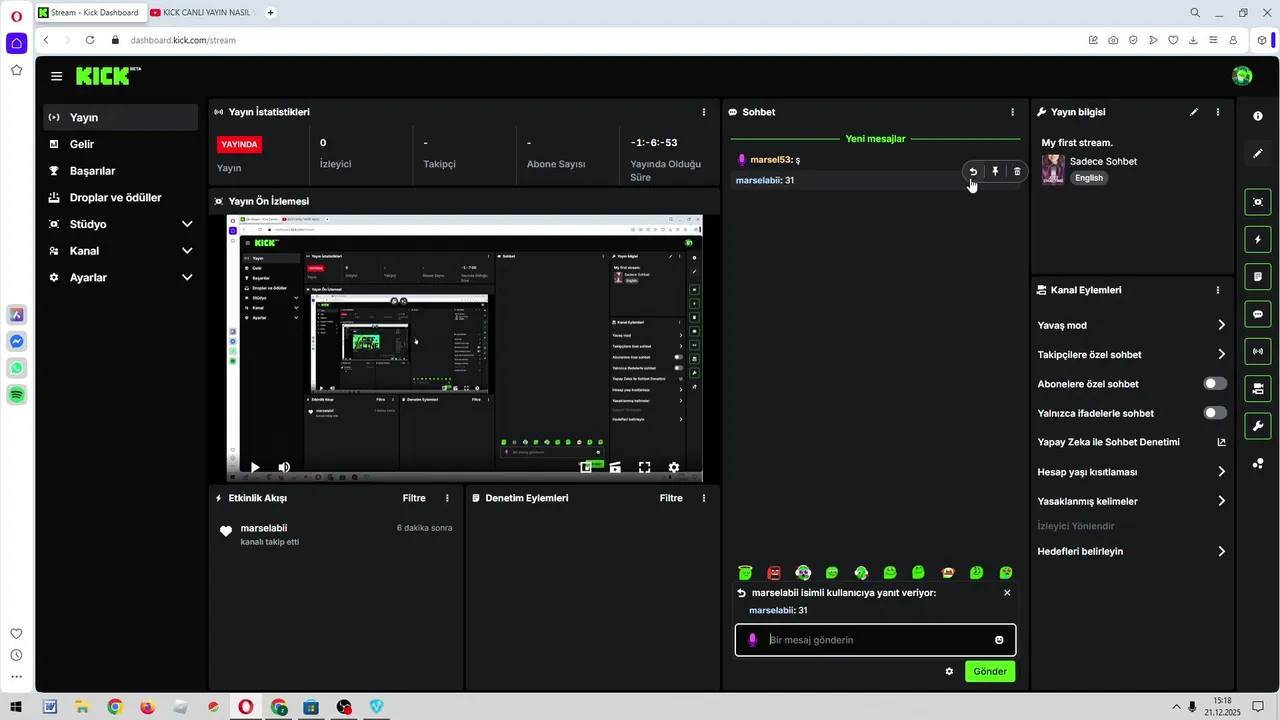Open Etkinlik Akışı panel three-dot menu
Viewport: 1280px width, 720px height.
coord(447,498)
